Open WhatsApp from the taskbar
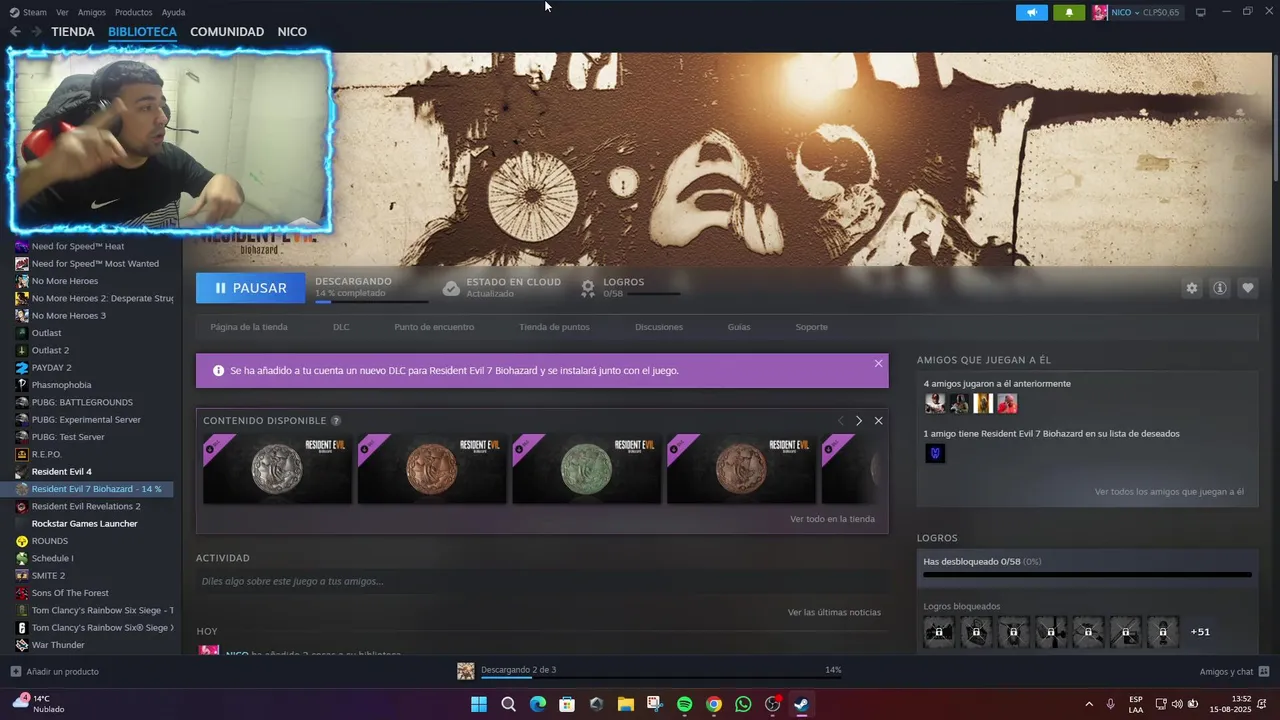Image resolution: width=1280 pixels, height=720 pixels. tap(743, 704)
